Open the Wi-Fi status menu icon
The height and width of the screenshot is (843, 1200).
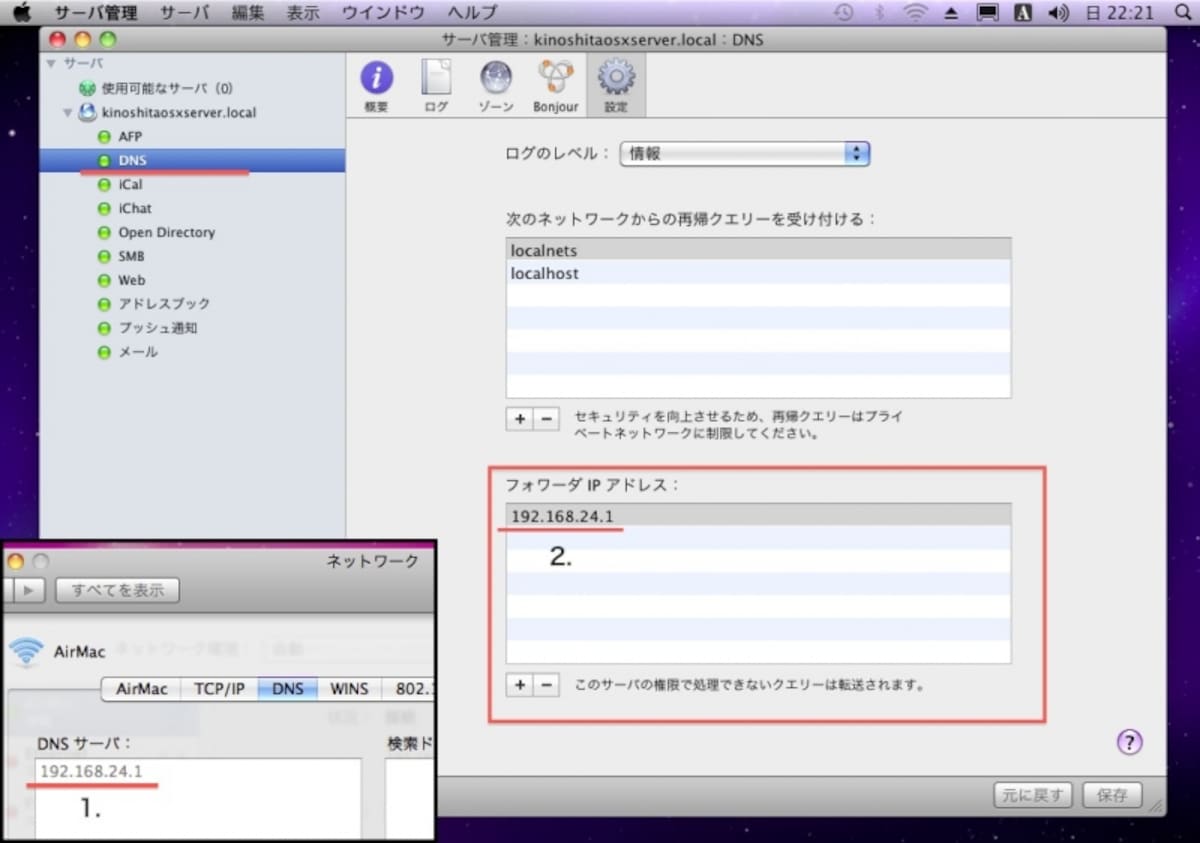[914, 13]
